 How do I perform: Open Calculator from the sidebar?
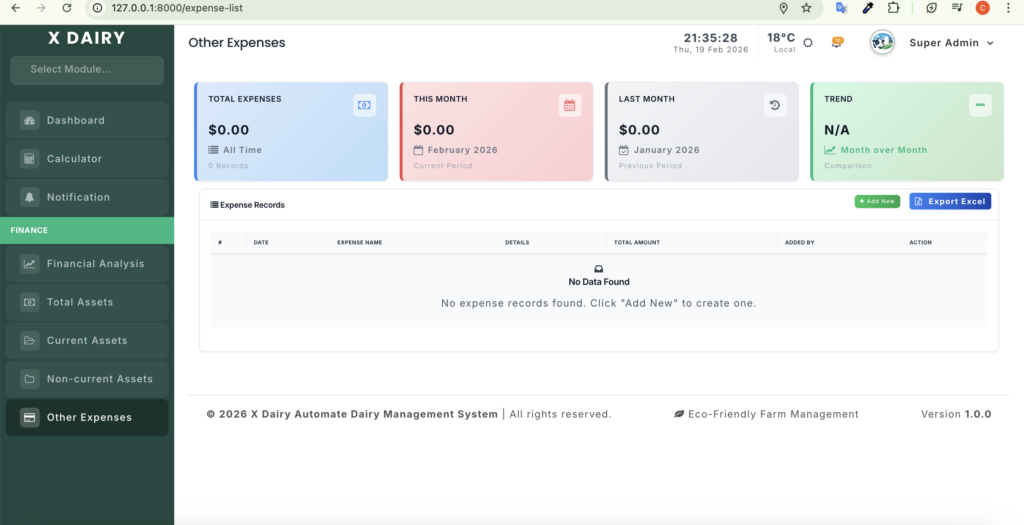tap(87, 159)
